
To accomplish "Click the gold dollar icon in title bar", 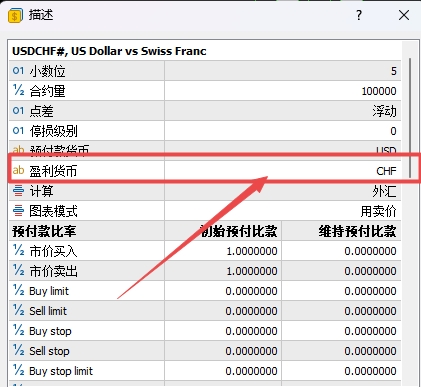I will (15, 16).
